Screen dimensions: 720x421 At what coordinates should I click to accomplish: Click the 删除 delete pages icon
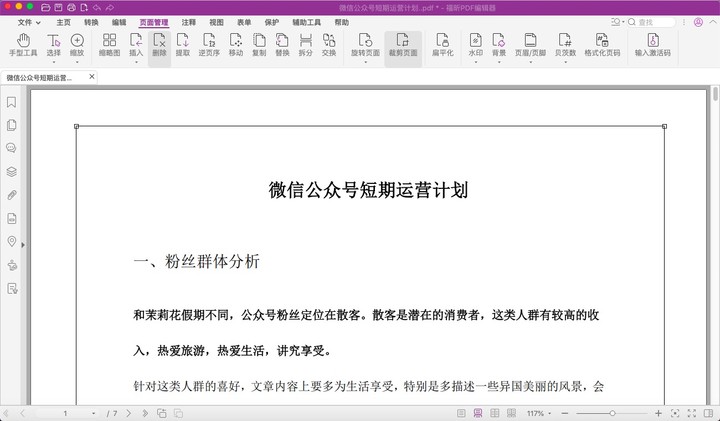tap(159, 45)
